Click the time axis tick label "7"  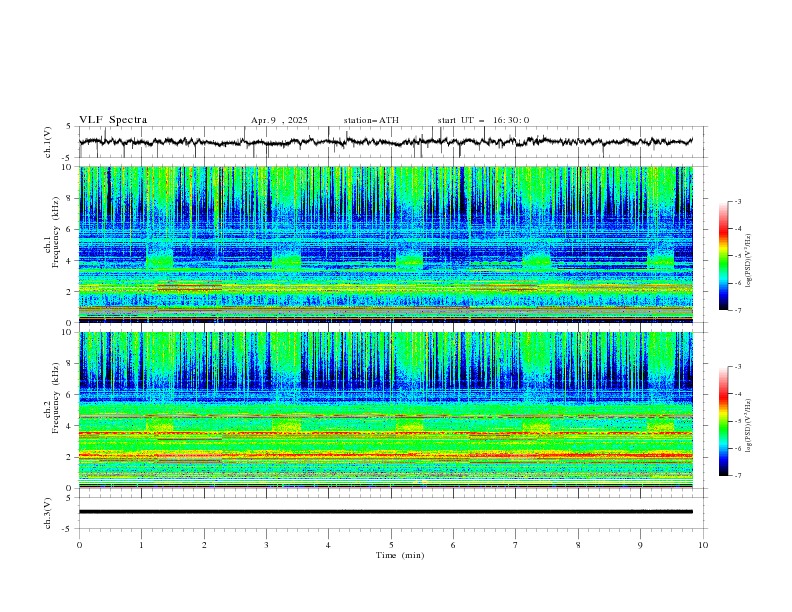[x=516, y=545]
